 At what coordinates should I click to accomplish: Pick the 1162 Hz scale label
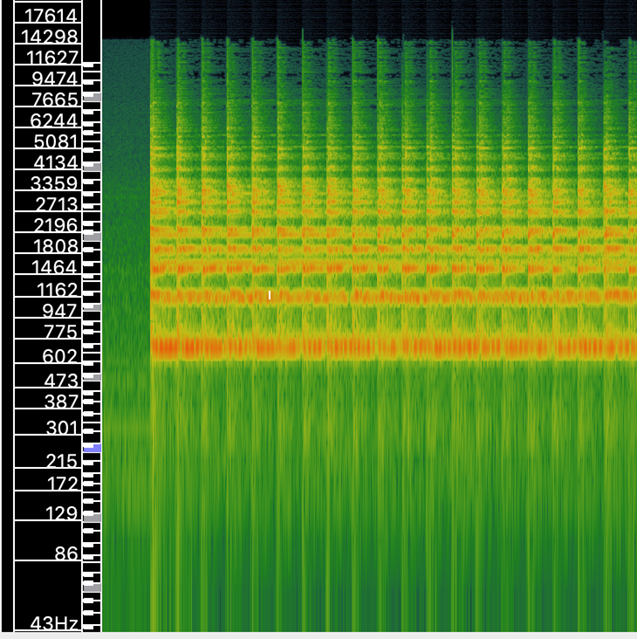(x=55, y=289)
